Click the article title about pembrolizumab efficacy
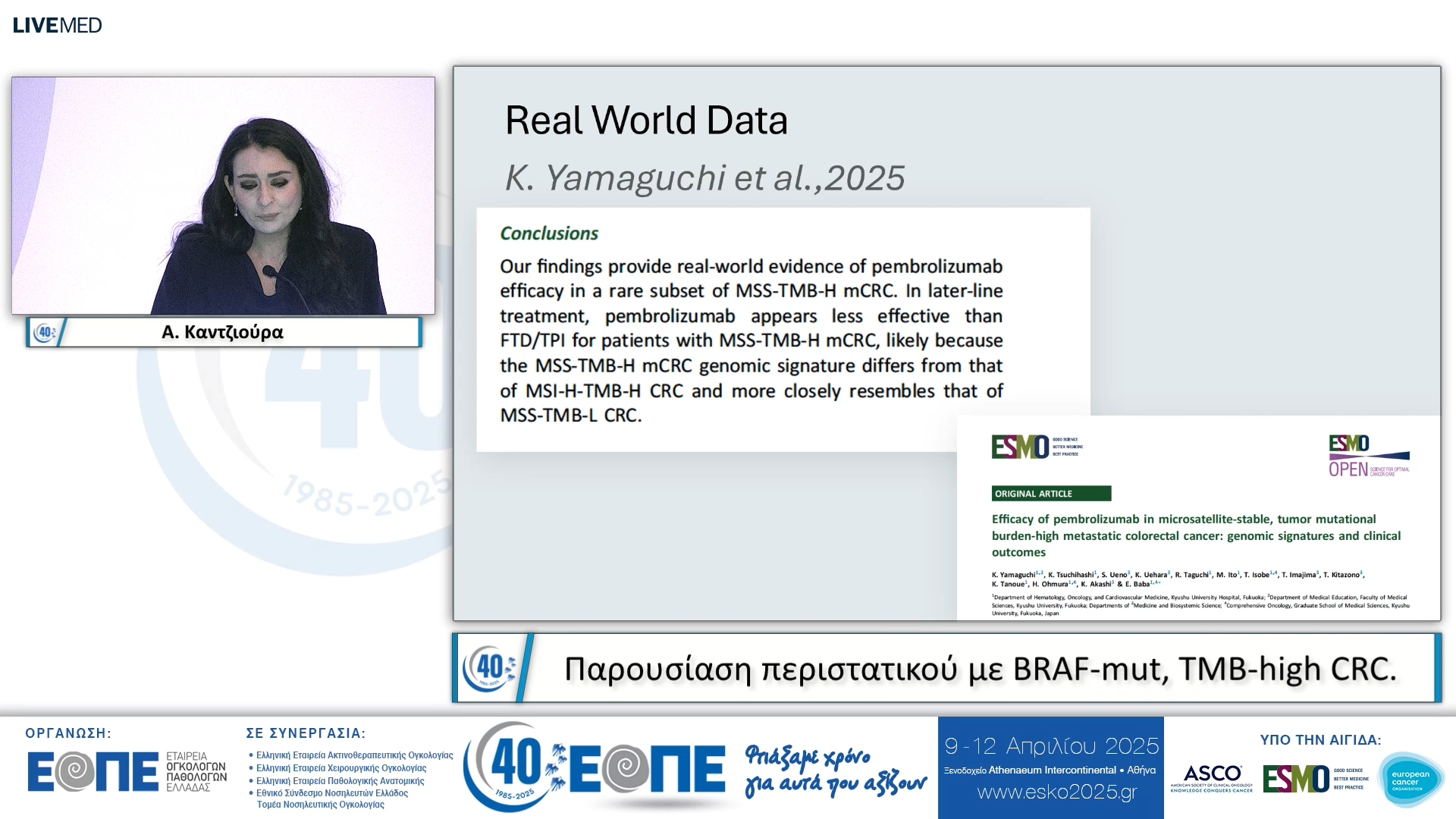 tap(1195, 535)
